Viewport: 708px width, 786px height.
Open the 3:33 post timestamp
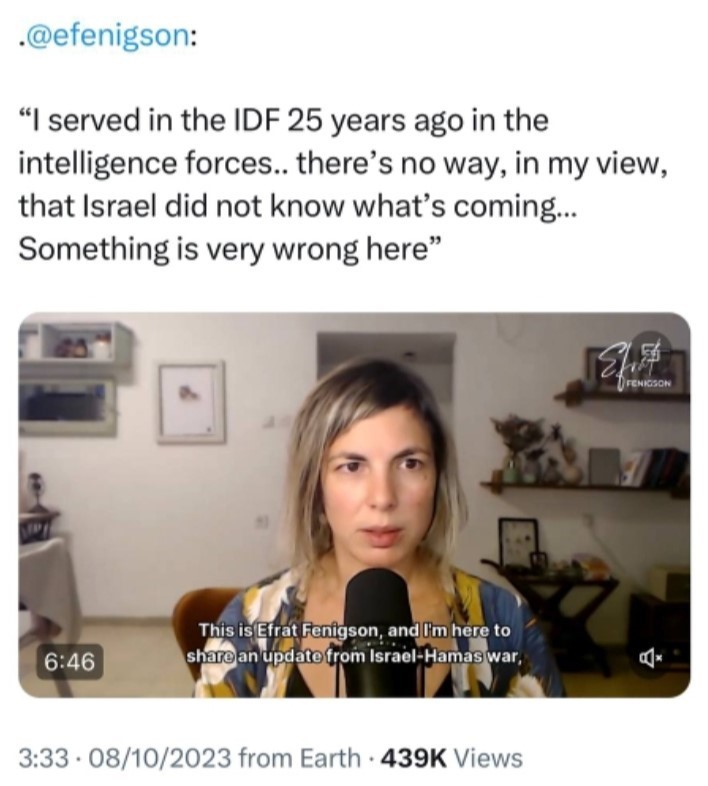[x=43, y=757]
